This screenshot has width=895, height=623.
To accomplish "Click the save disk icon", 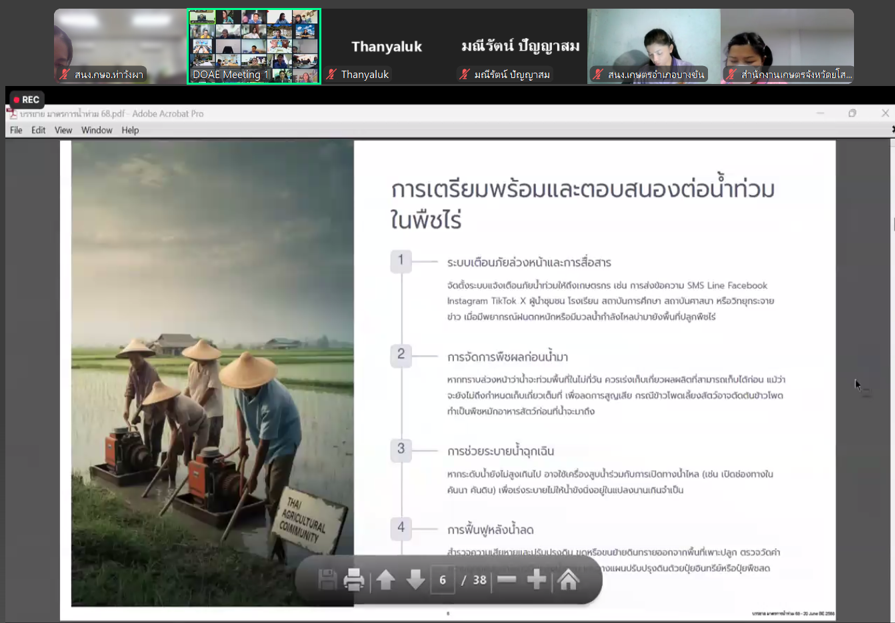I will click(x=327, y=580).
